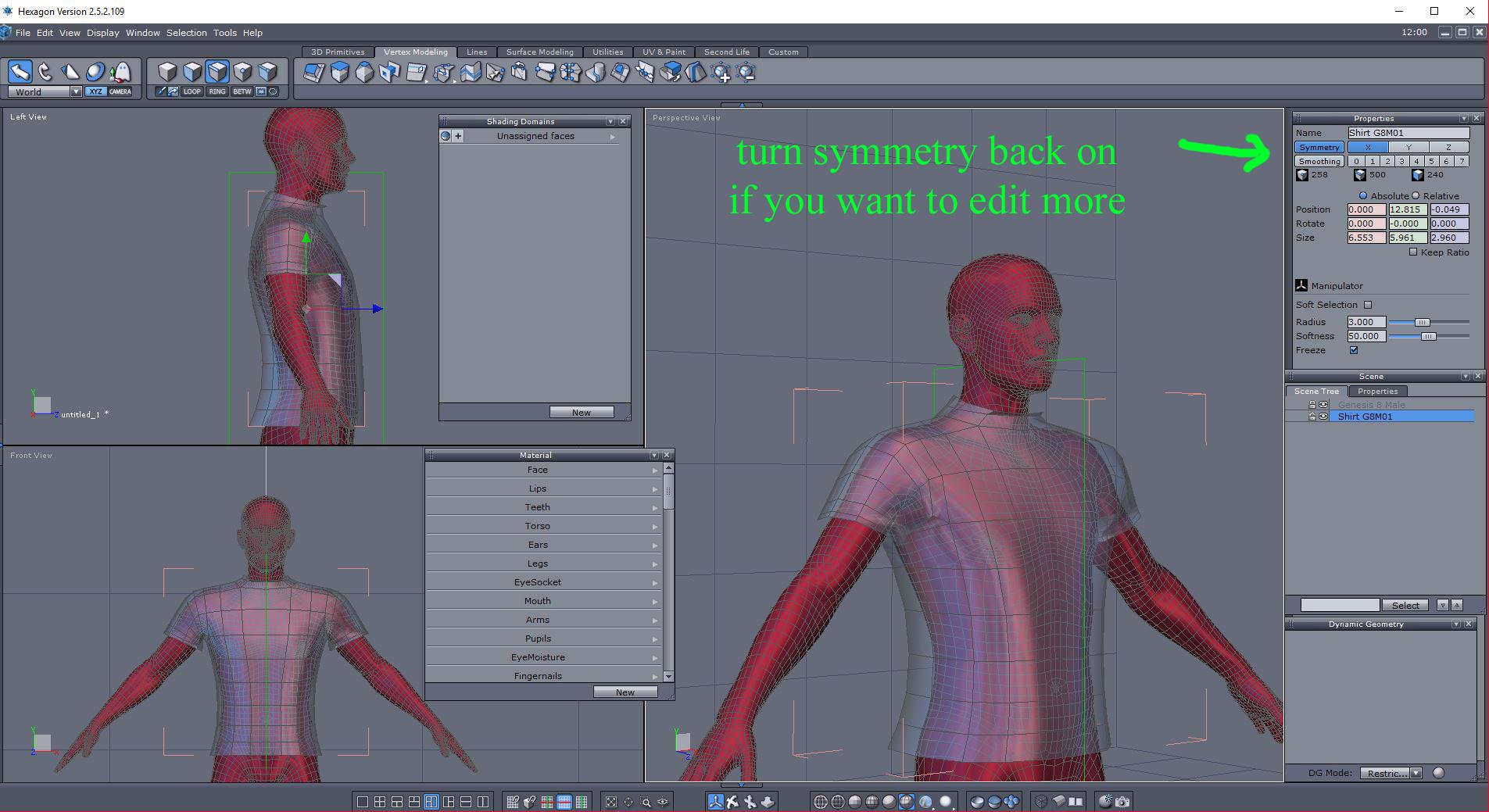The width and height of the screenshot is (1489, 812).
Task: Click the RING selection button
Action: pyautogui.click(x=217, y=91)
